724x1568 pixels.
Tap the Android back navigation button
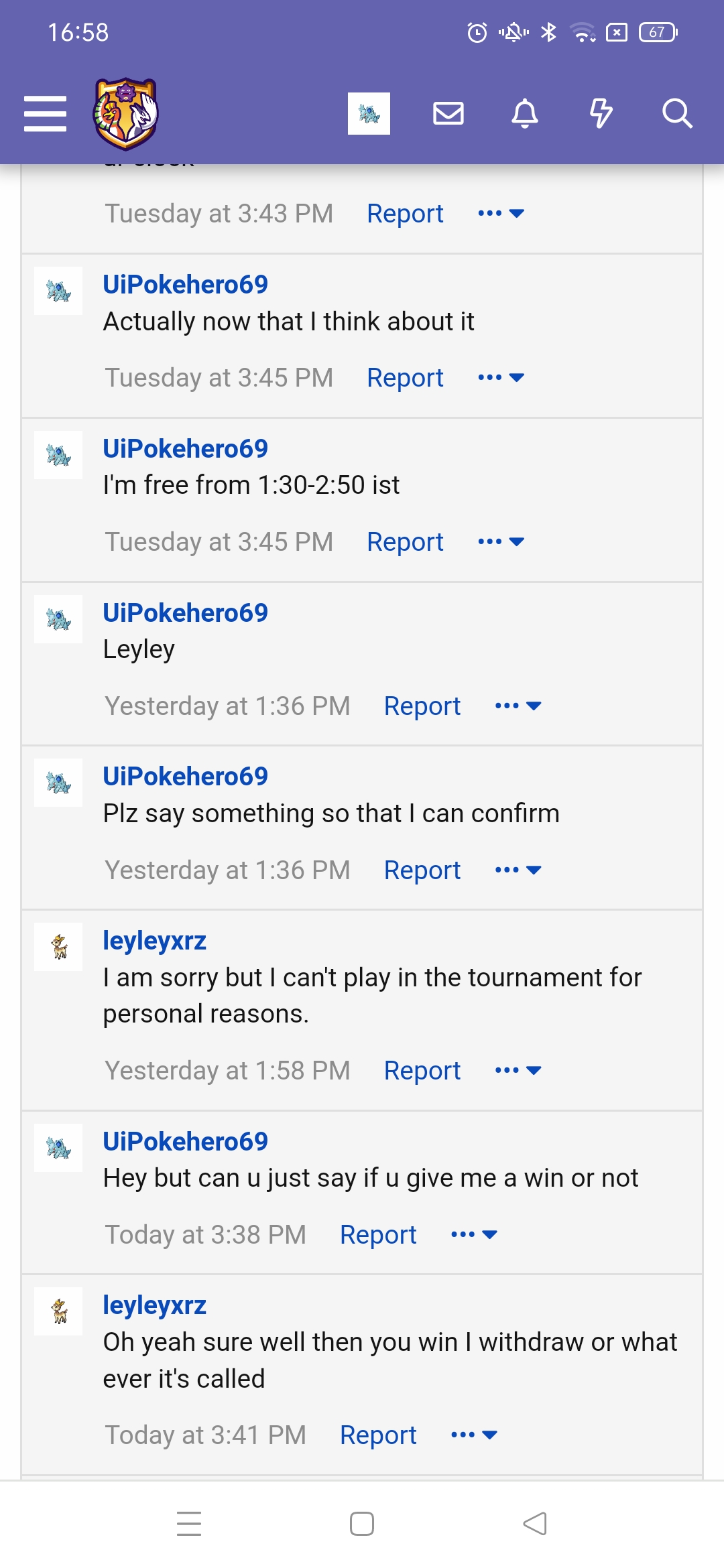pyautogui.click(x=535, y=1524)
